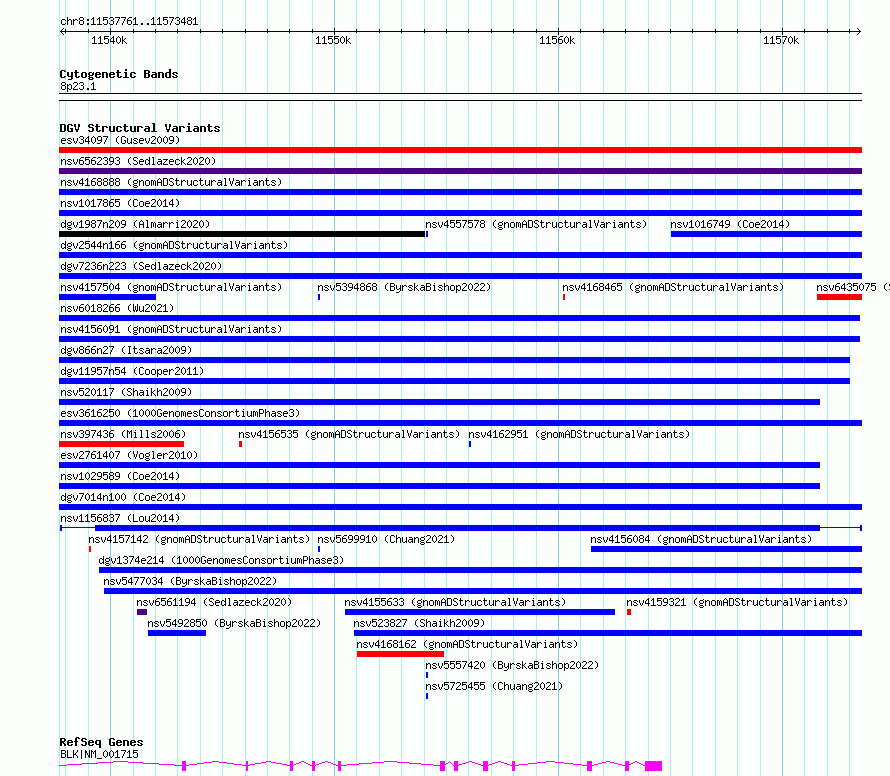The height and width of the screenshot is (776, 890).
Task: Open the nsv1016749 (Coe2014) variant label
Action: click(730, 224)
